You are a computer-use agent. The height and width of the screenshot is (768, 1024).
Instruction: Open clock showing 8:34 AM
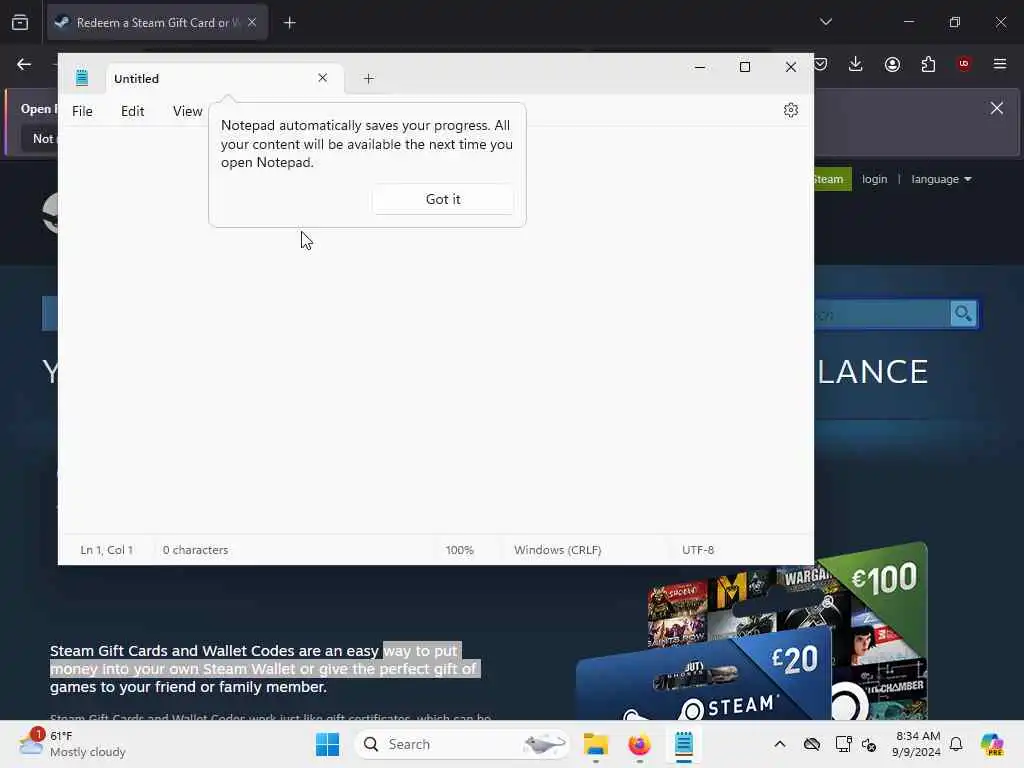[918, 744]
